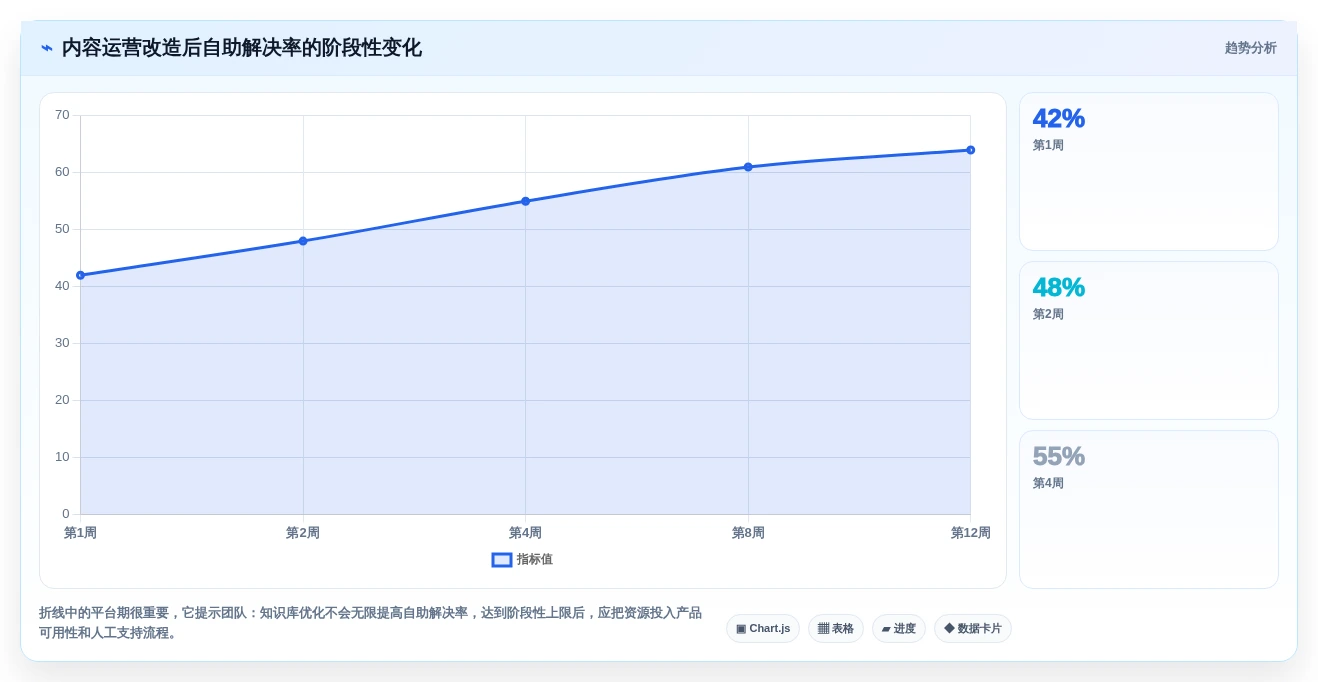Click the icon in the Chart.js chip

741,629
